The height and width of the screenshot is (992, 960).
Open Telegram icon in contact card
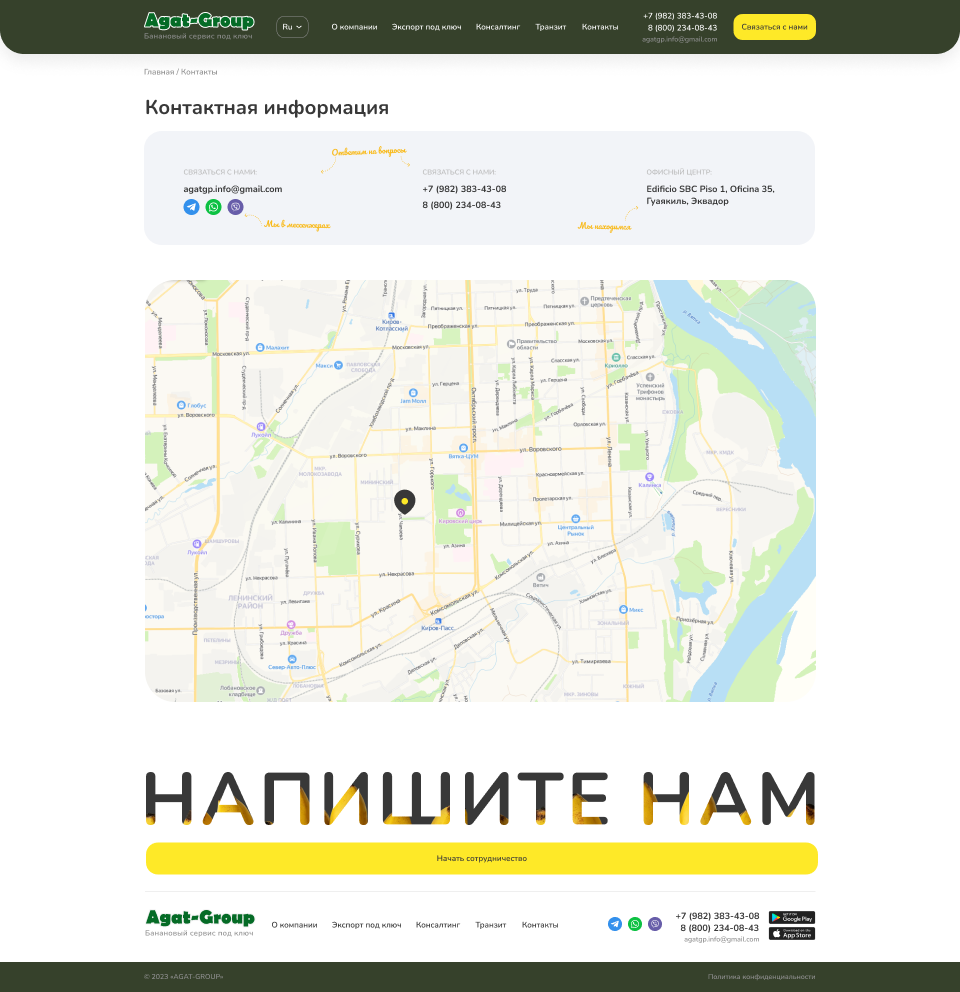[x=191, y=207]
